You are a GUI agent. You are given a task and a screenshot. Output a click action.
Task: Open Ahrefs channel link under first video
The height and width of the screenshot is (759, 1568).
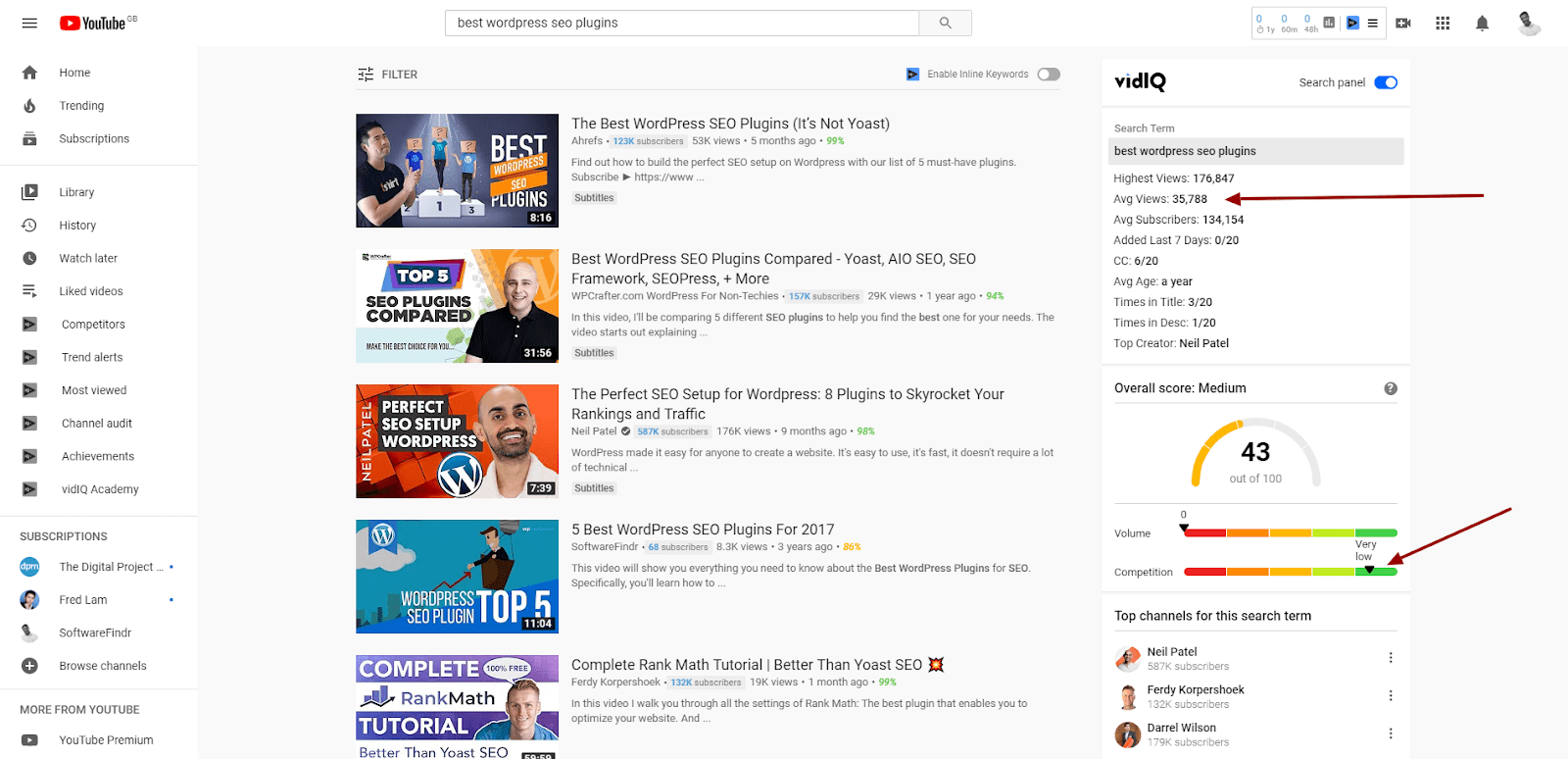pyautogui.click(x=587, y=141)
